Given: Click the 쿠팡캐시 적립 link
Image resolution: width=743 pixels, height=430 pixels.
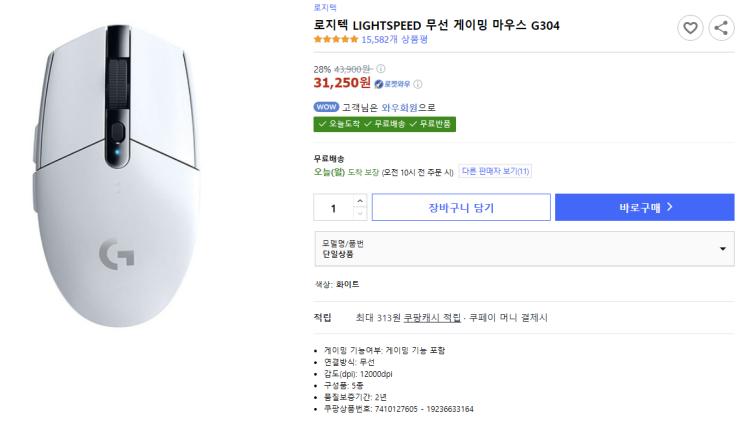Looking at the screenshot, I should point(432,317).
